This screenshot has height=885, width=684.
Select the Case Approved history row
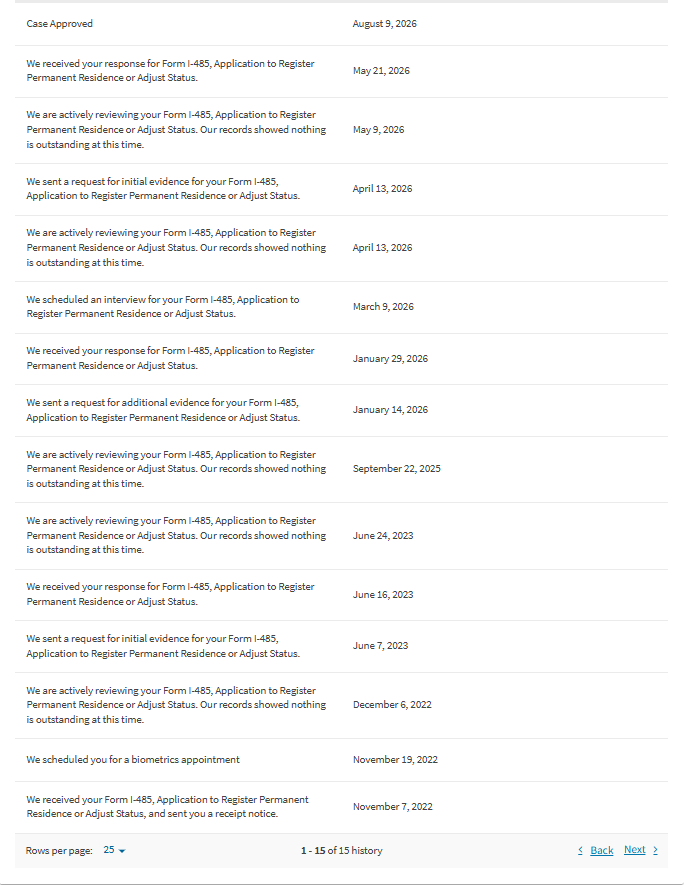341,24
